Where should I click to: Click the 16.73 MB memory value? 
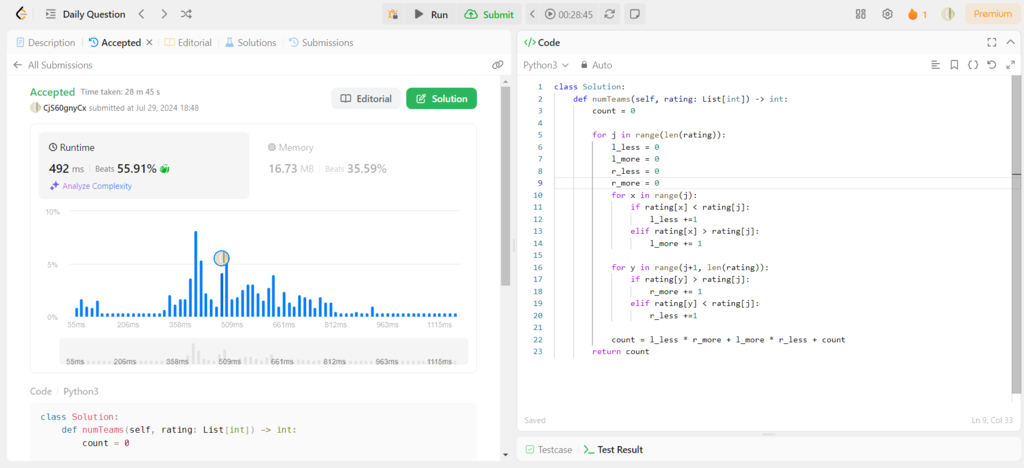291,169
